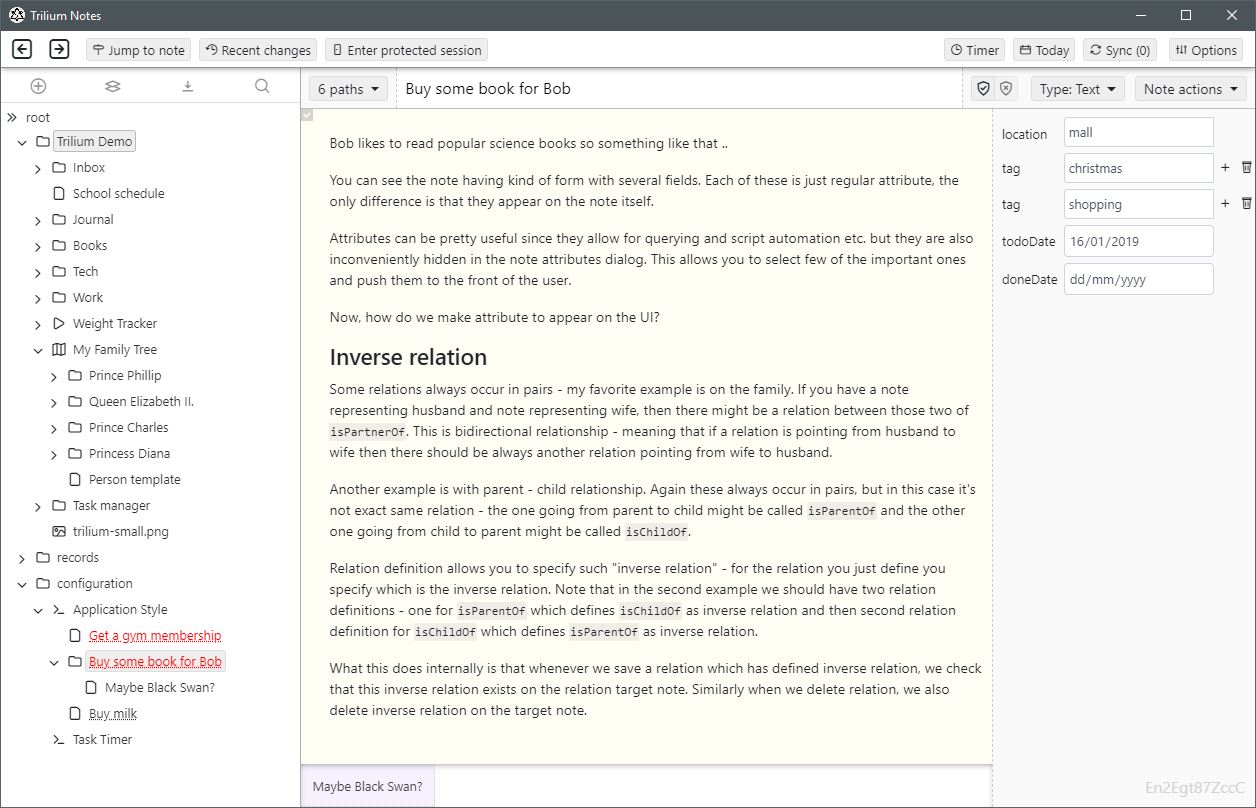Select the Prince Charles note
The width and height of the screenshot is (1256, 808).
coord(128,427)
